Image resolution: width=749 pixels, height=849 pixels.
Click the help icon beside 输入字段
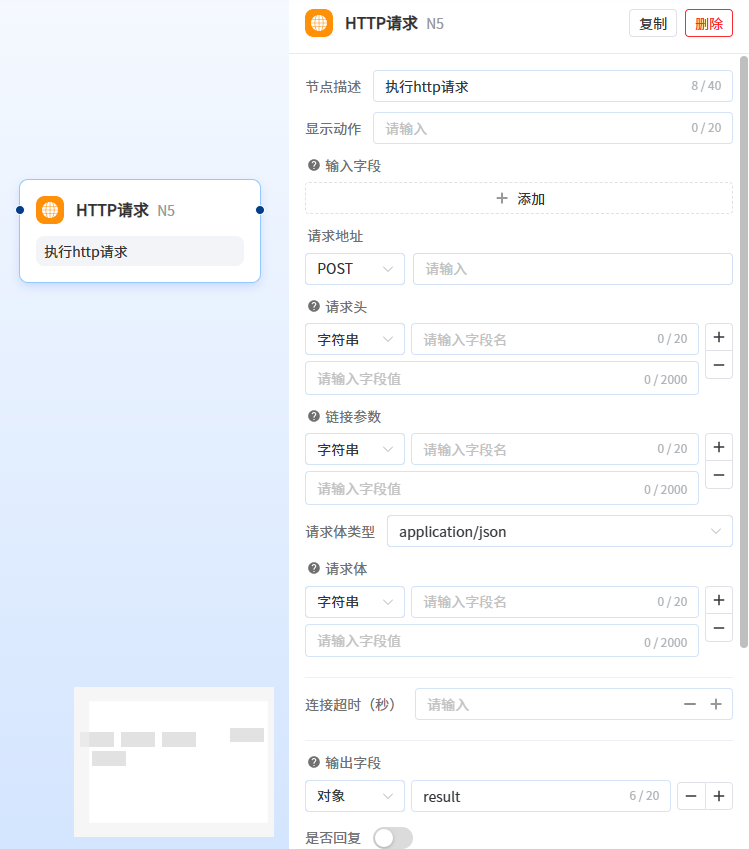click(x=314, y=166)
